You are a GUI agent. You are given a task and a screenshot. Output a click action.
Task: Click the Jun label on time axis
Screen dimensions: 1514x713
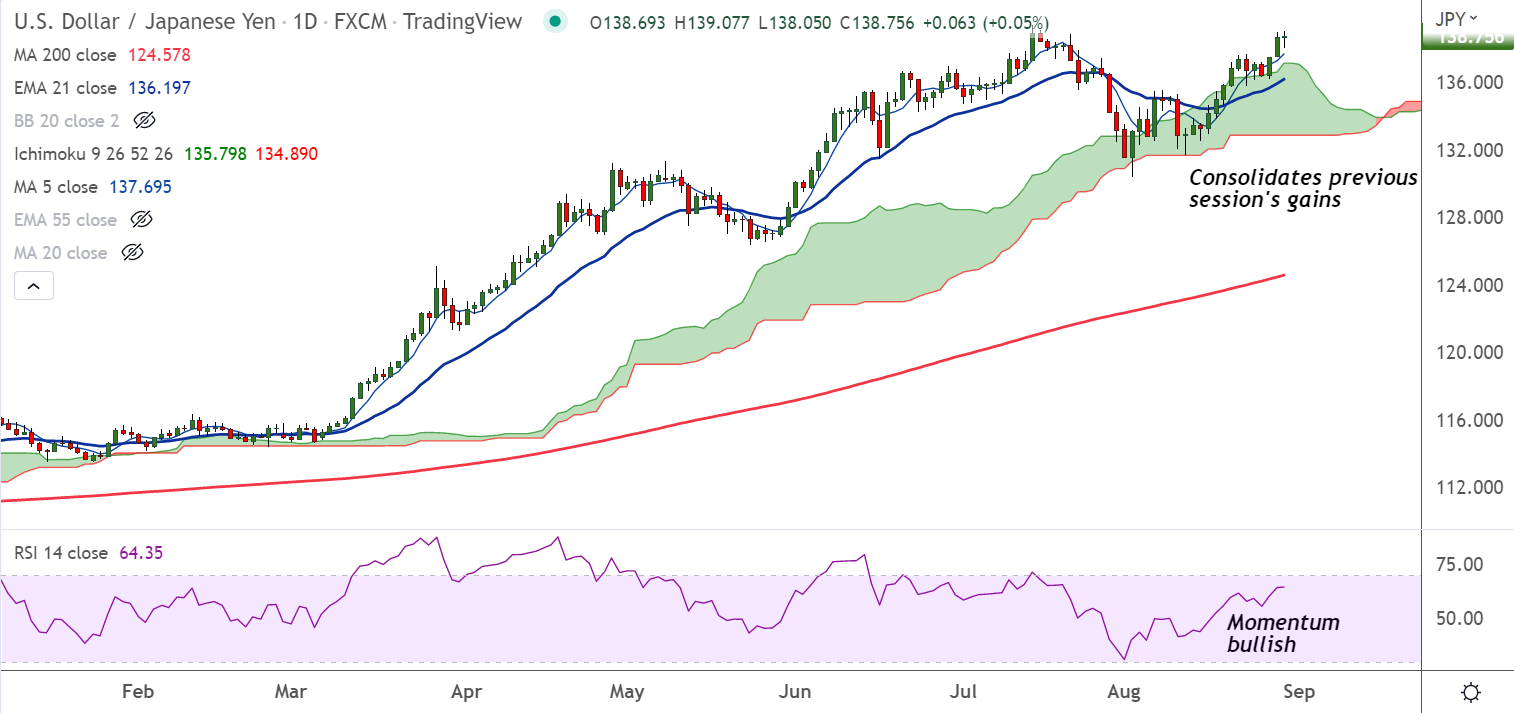pyautogui.click(x=796, y=691)
